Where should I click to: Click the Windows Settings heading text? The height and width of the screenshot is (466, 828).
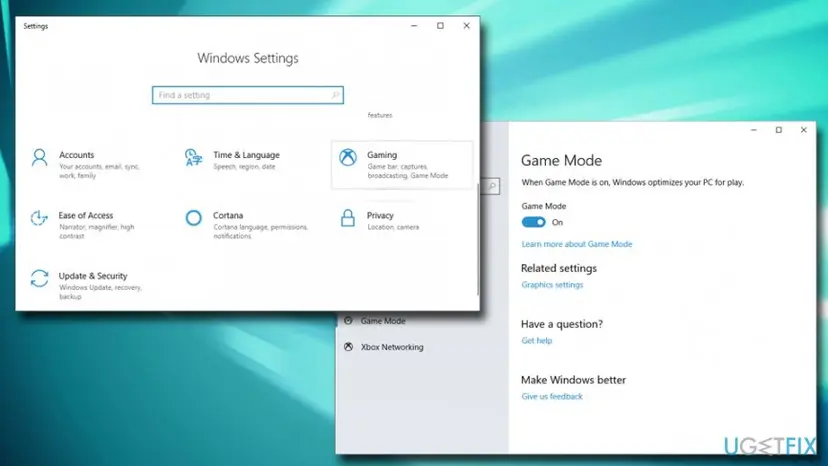(x=248, y=58)
